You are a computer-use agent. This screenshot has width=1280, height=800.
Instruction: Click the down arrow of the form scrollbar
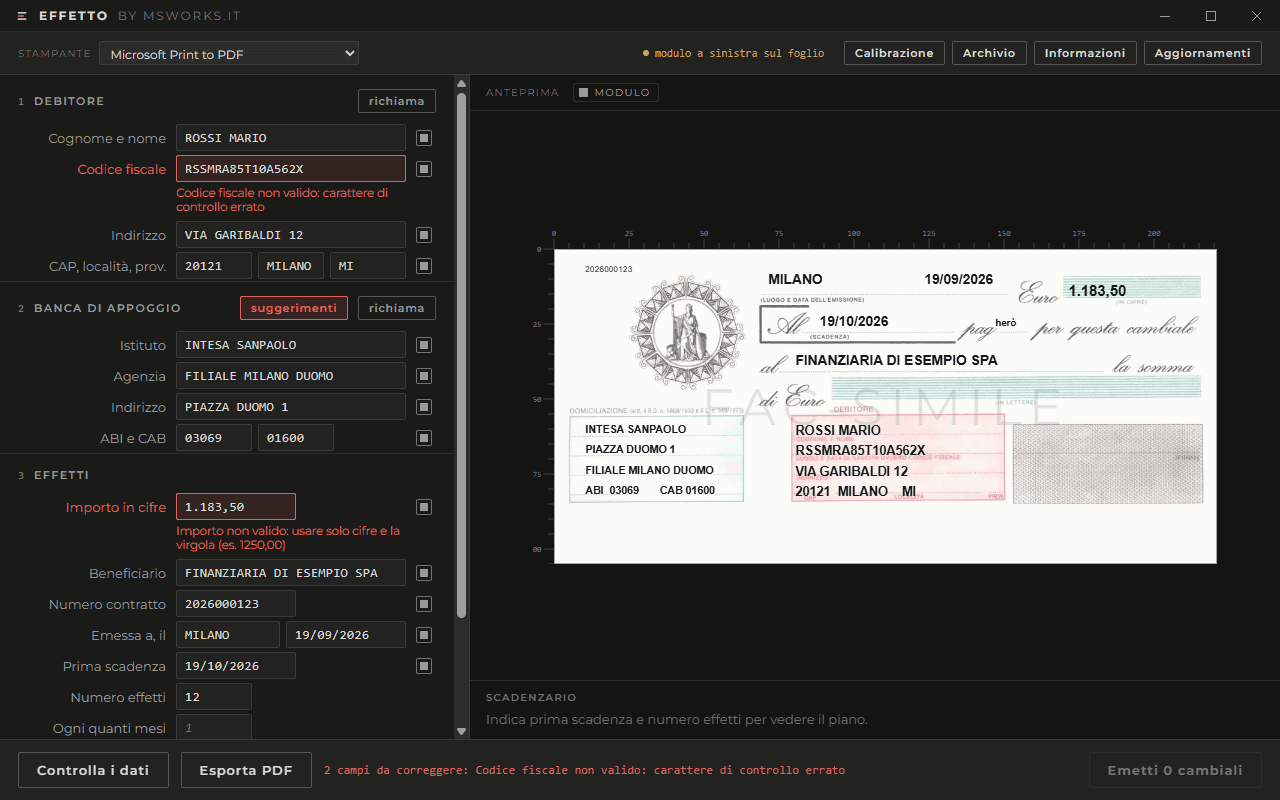(461, 731)
